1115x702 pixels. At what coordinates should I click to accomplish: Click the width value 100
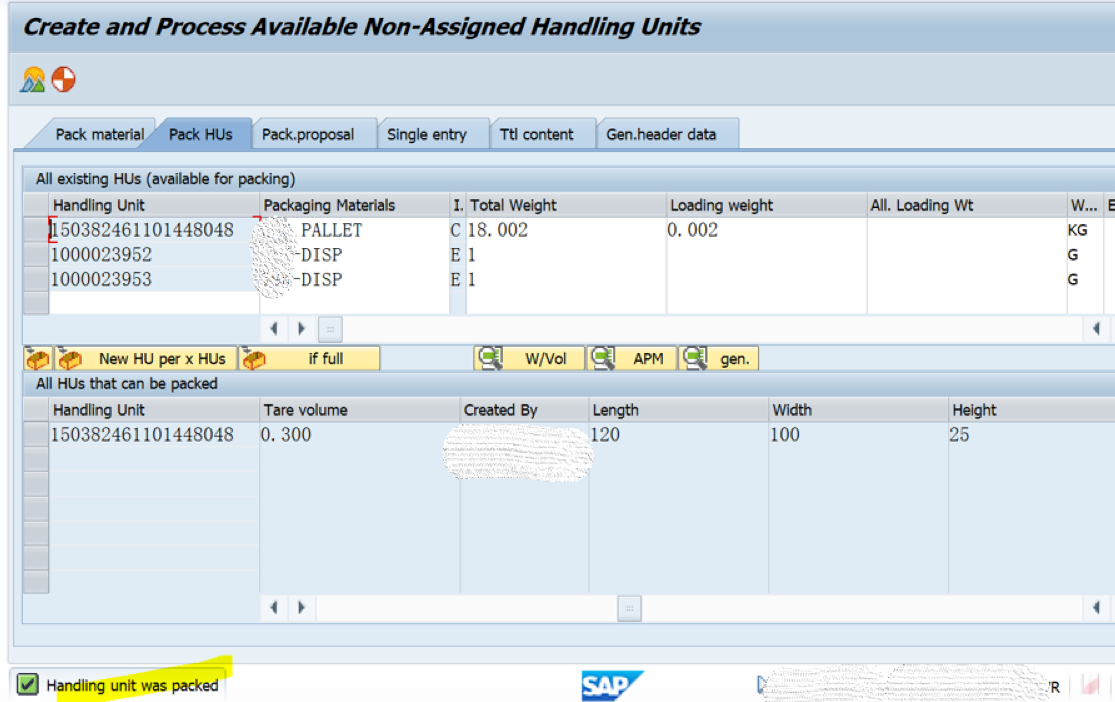pos(785,435)
